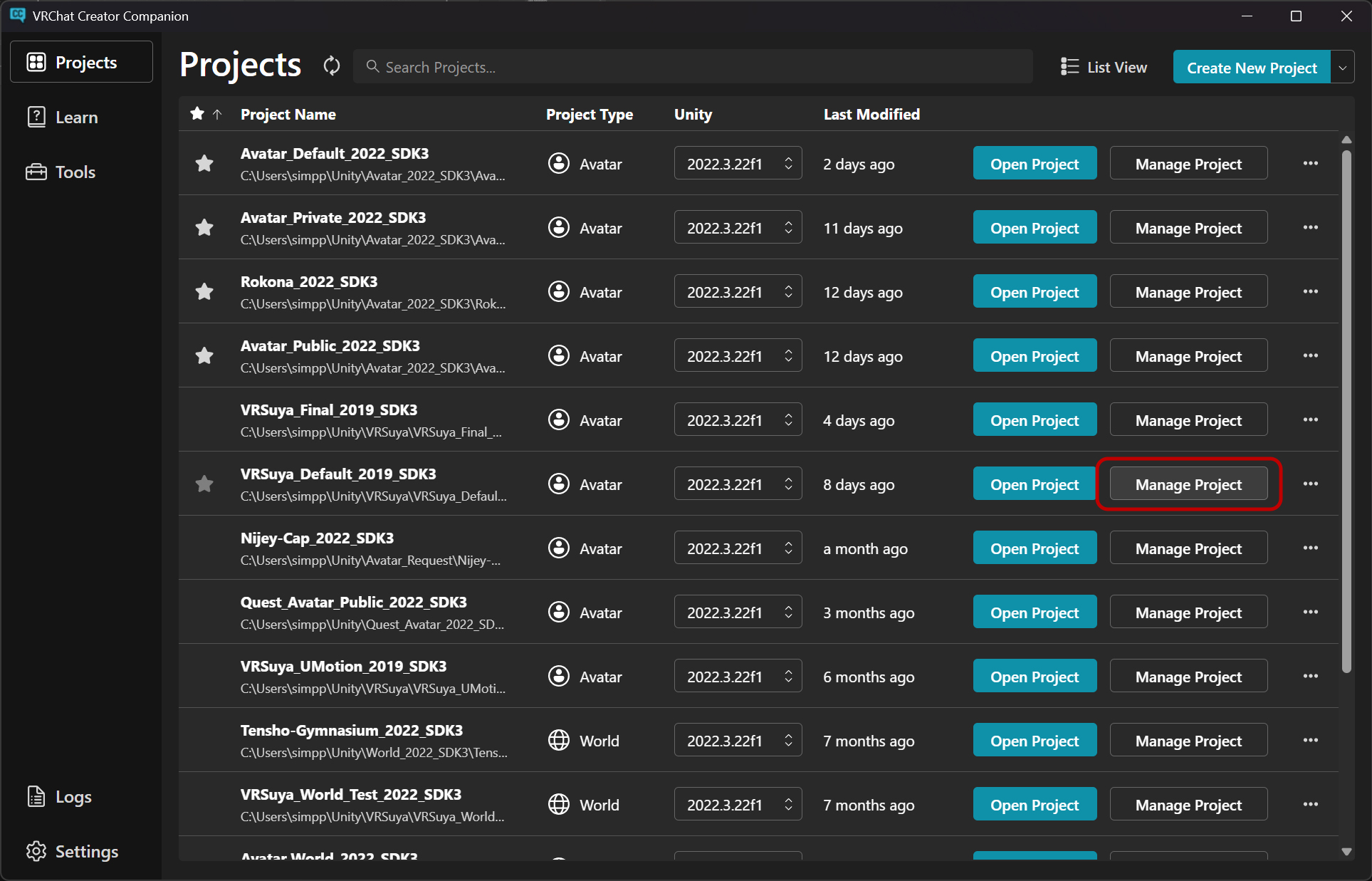Click the World globe icon for Tensho-Gymnasium_2022_SDK3

(559, 740)
